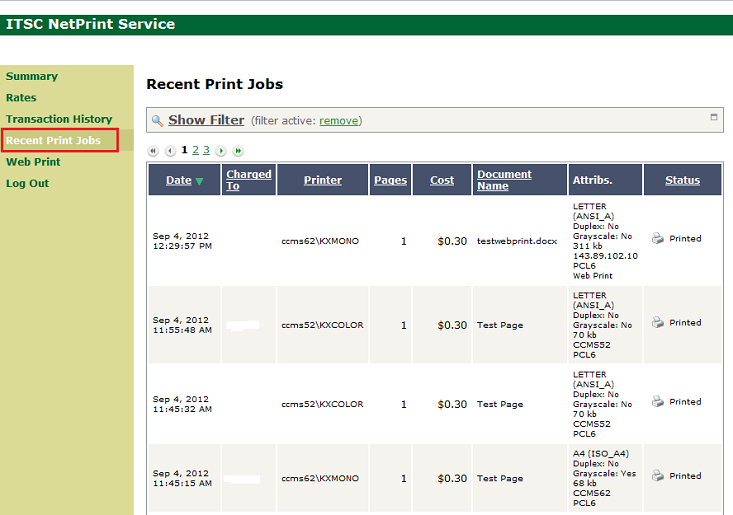733x515 pixels.
Task: Click printer icon for testwebprint.docx job
Action: [658, 239]
